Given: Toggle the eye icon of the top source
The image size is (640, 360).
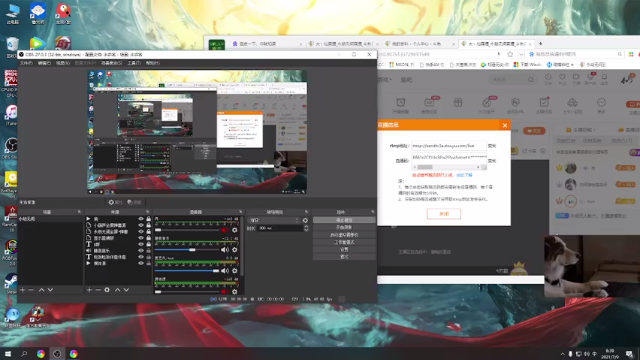Looking at the screenshot, I should 141,219.
